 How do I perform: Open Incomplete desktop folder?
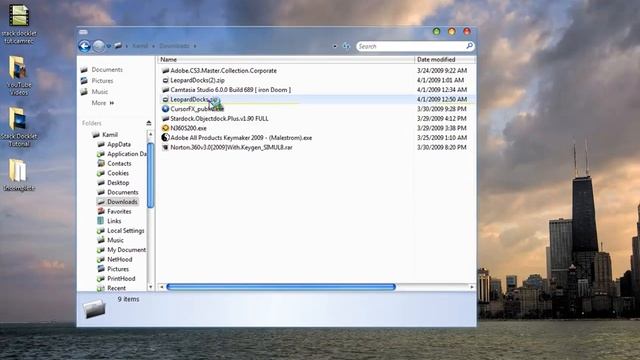(19, 175)
